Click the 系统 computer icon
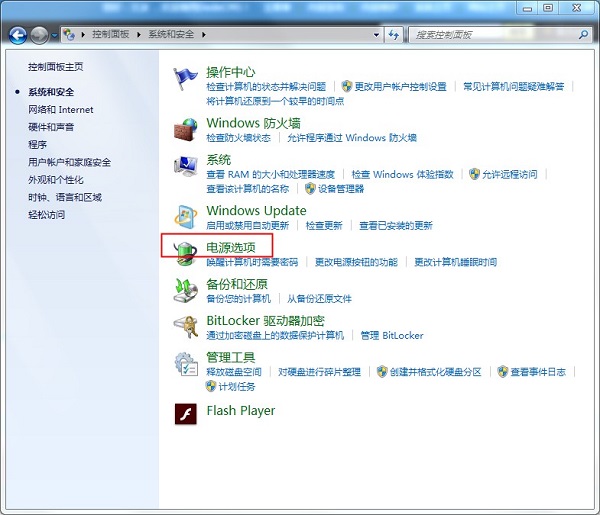 pos(186,166)
